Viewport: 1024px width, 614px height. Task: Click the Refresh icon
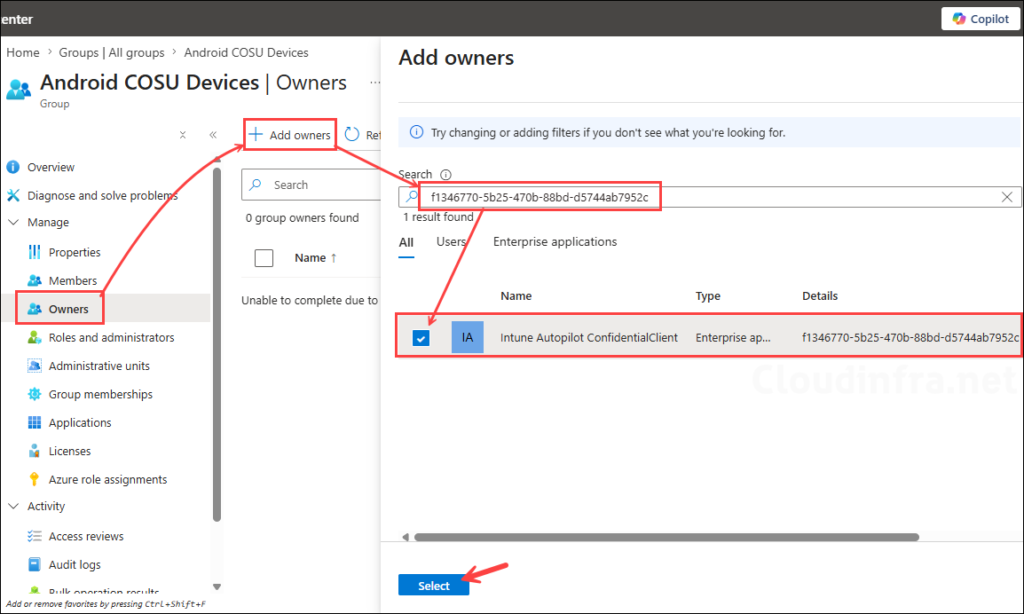point(352,134)
